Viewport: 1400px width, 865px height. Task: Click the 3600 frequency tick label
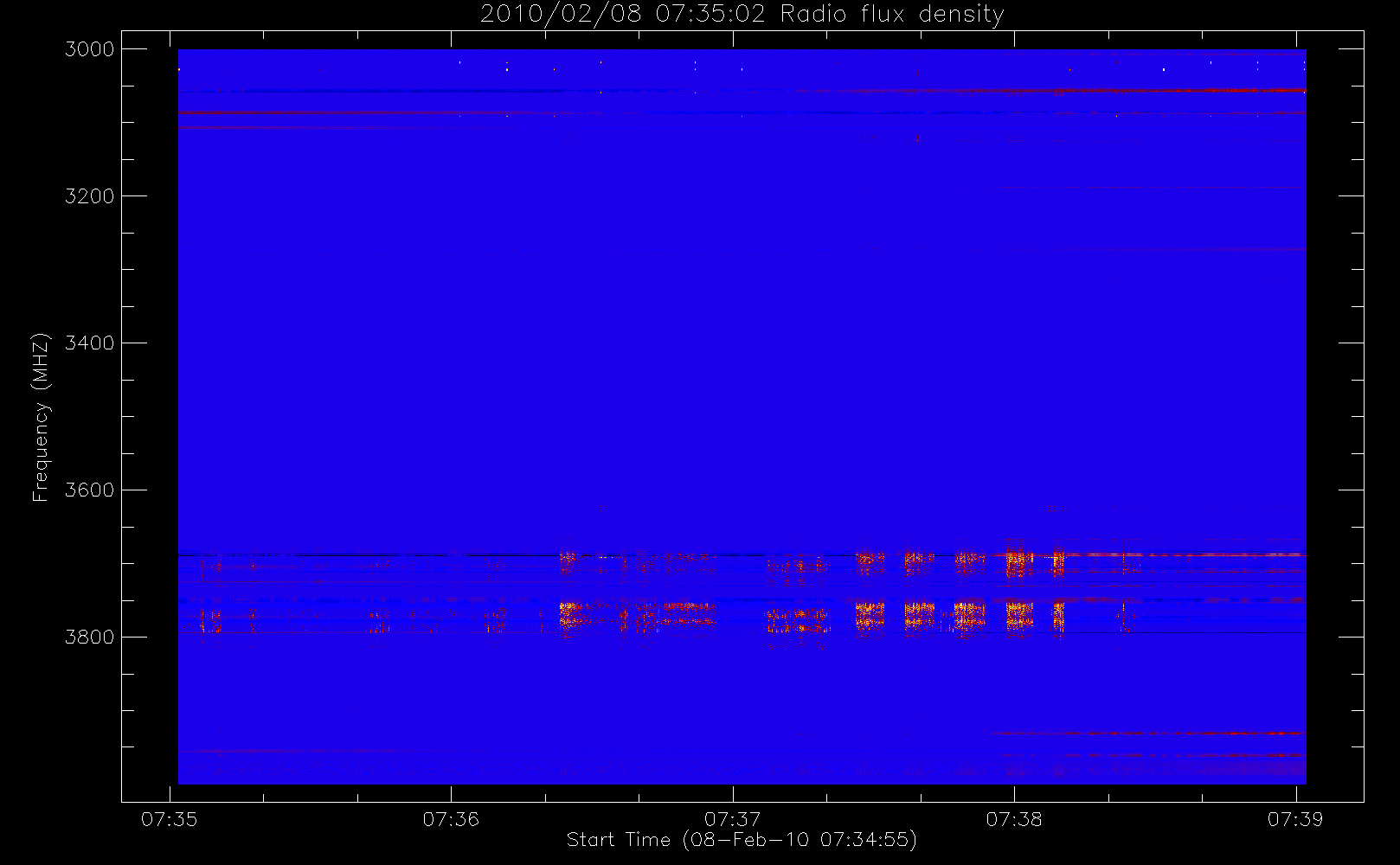tap(90, 490)
